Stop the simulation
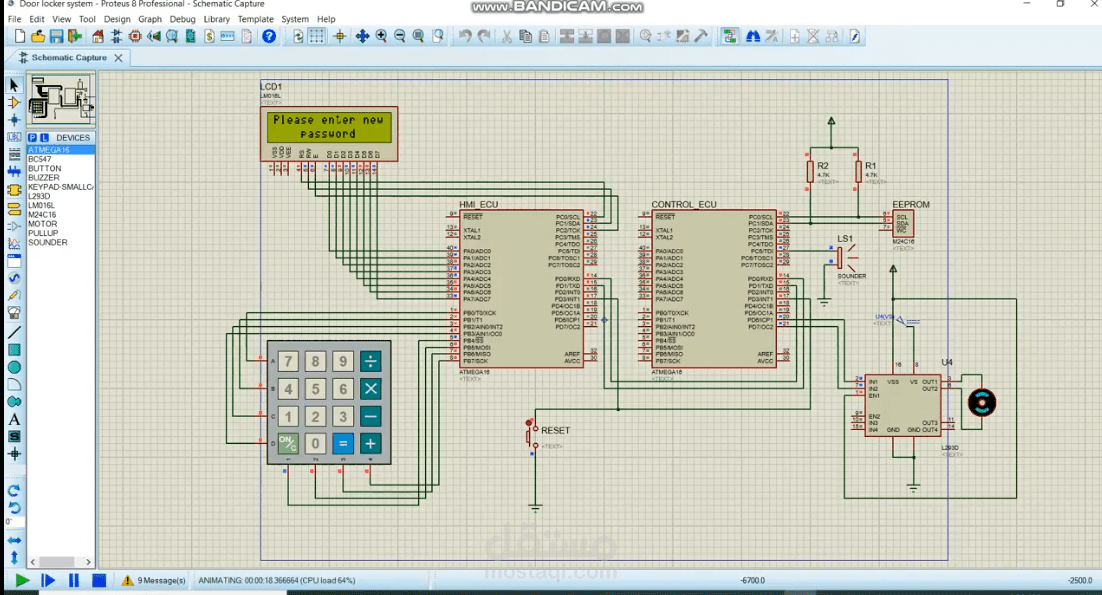Viewport: 1102px width, 595px height. tap(99, 580)
